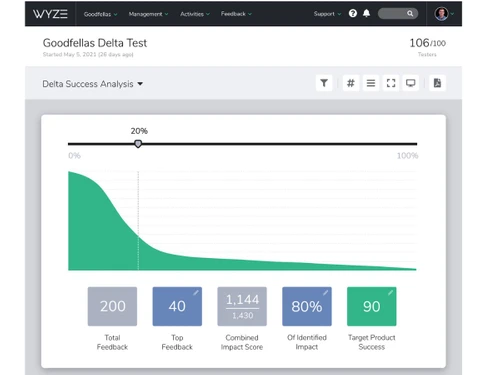Enter fullscreen with expand icon
The height and width of the screenshot is (375, 500).
coord(391,83)
